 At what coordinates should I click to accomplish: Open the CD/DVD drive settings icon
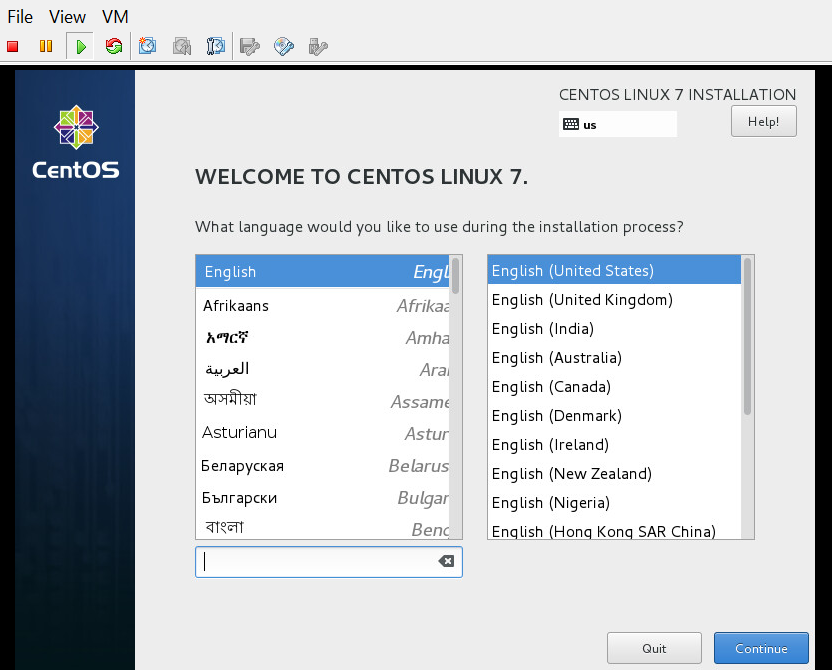click(x=284, y=46)
